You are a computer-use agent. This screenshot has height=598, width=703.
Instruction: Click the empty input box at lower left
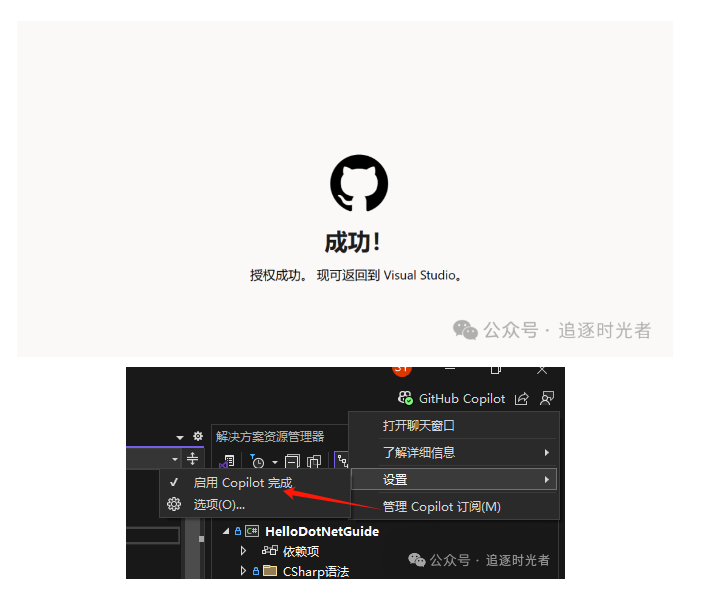tap(153, 535)
